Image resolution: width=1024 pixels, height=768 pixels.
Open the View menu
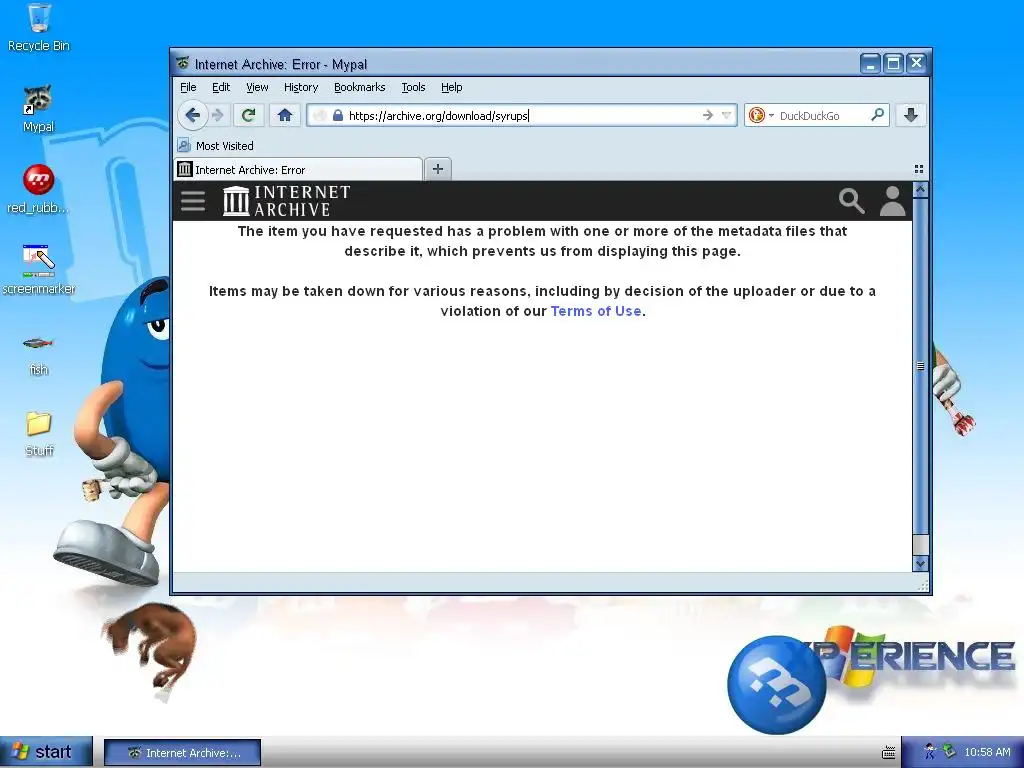coord(257,87)
